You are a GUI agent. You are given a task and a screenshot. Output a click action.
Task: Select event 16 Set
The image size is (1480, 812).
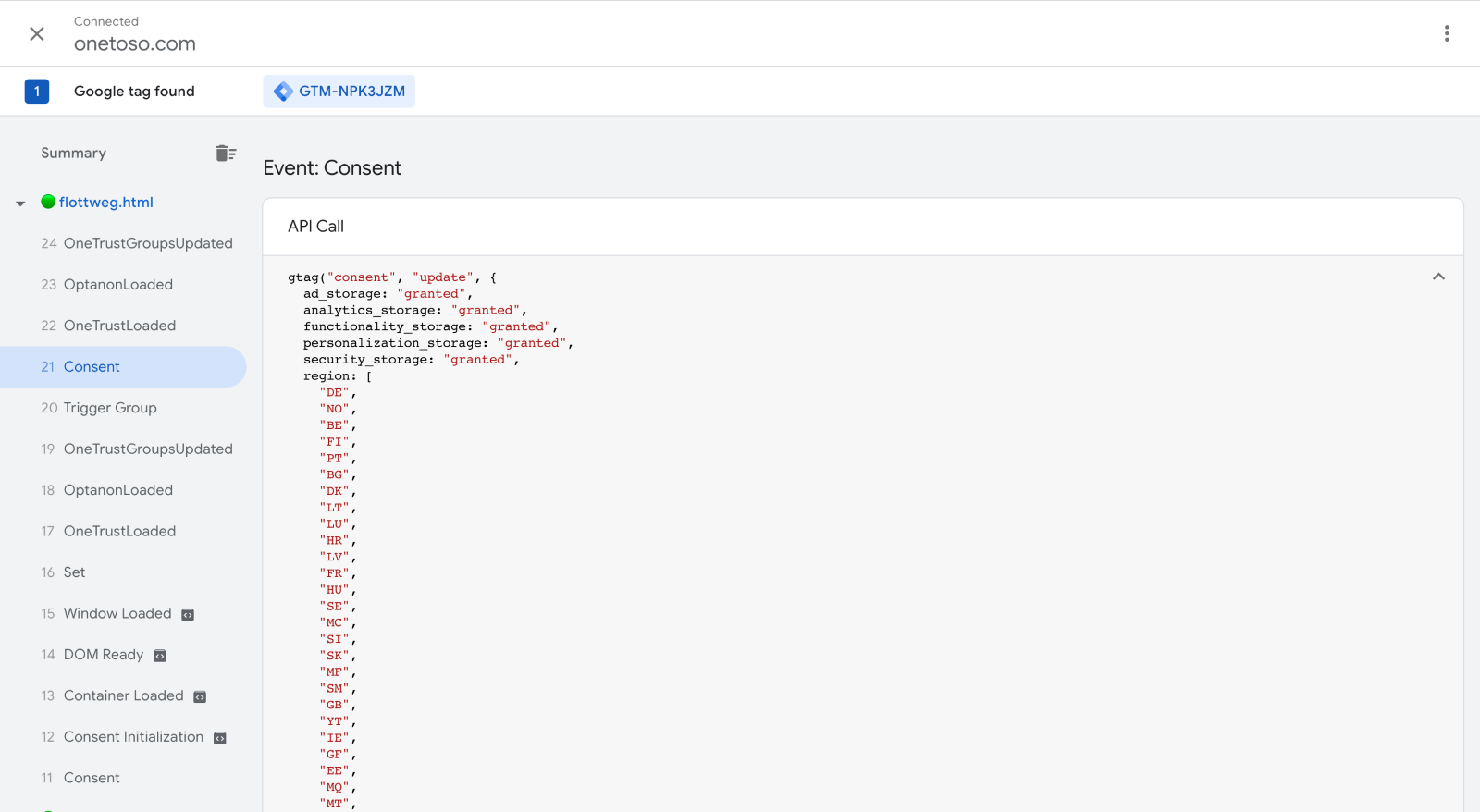coord(74,572)
